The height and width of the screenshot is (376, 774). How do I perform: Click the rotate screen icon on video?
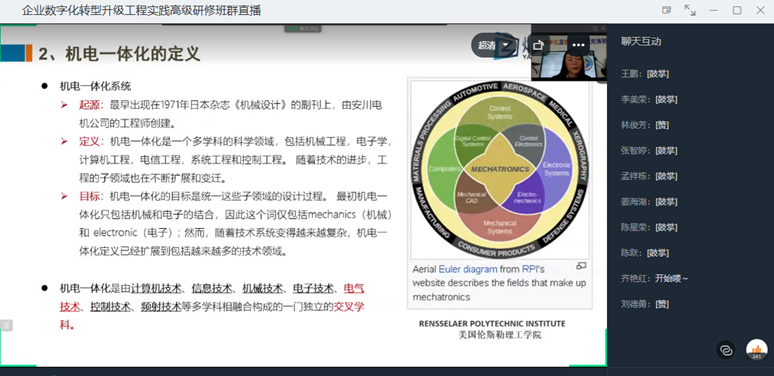point(539,45)
